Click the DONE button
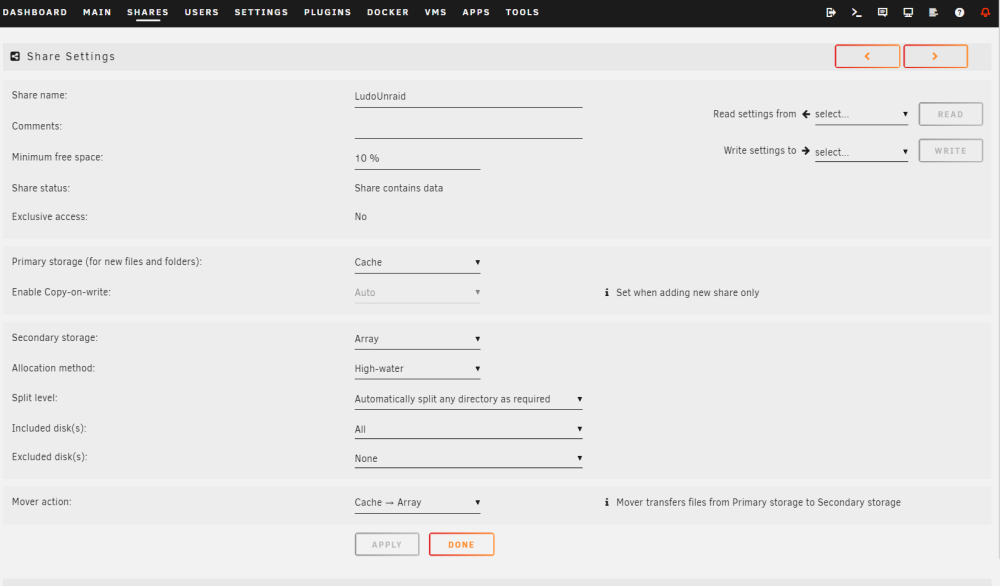The image size is (1000, 586). (461, 545)
